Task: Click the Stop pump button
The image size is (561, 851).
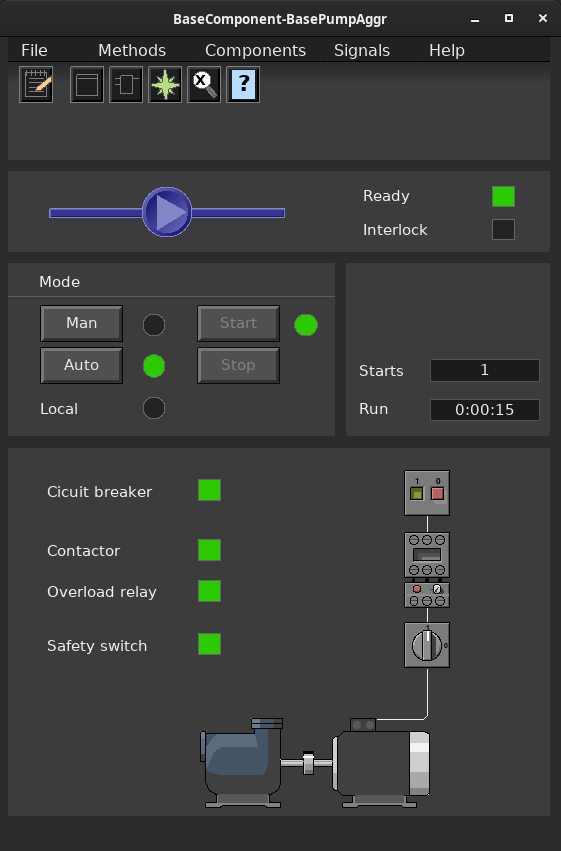Action: point(239,365)
